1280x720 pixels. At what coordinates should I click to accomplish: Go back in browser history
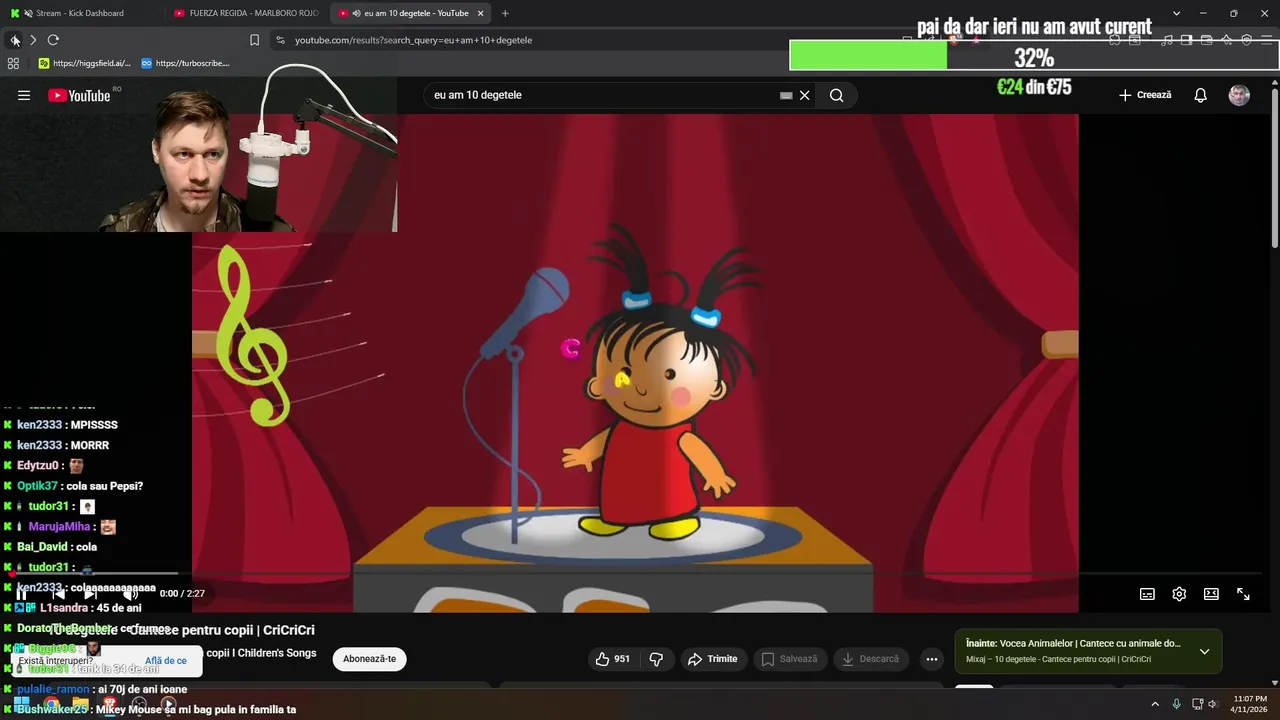pos(14,40)
